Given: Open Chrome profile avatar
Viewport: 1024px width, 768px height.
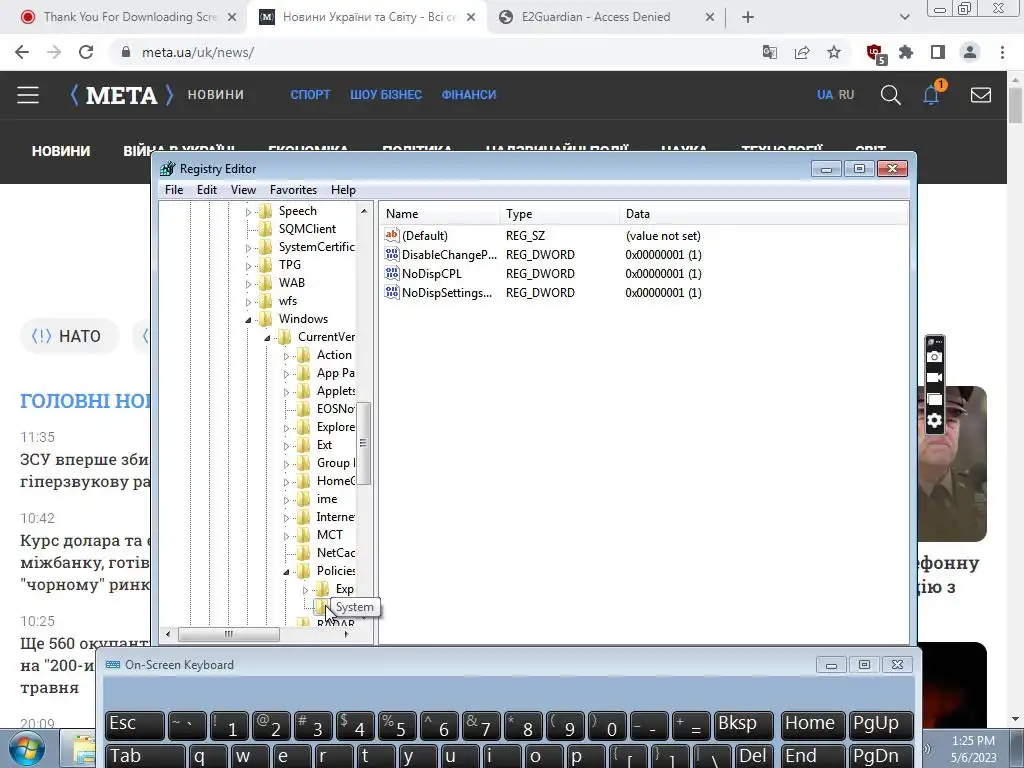Looking at the screenshot, I should tap(970, 52).
